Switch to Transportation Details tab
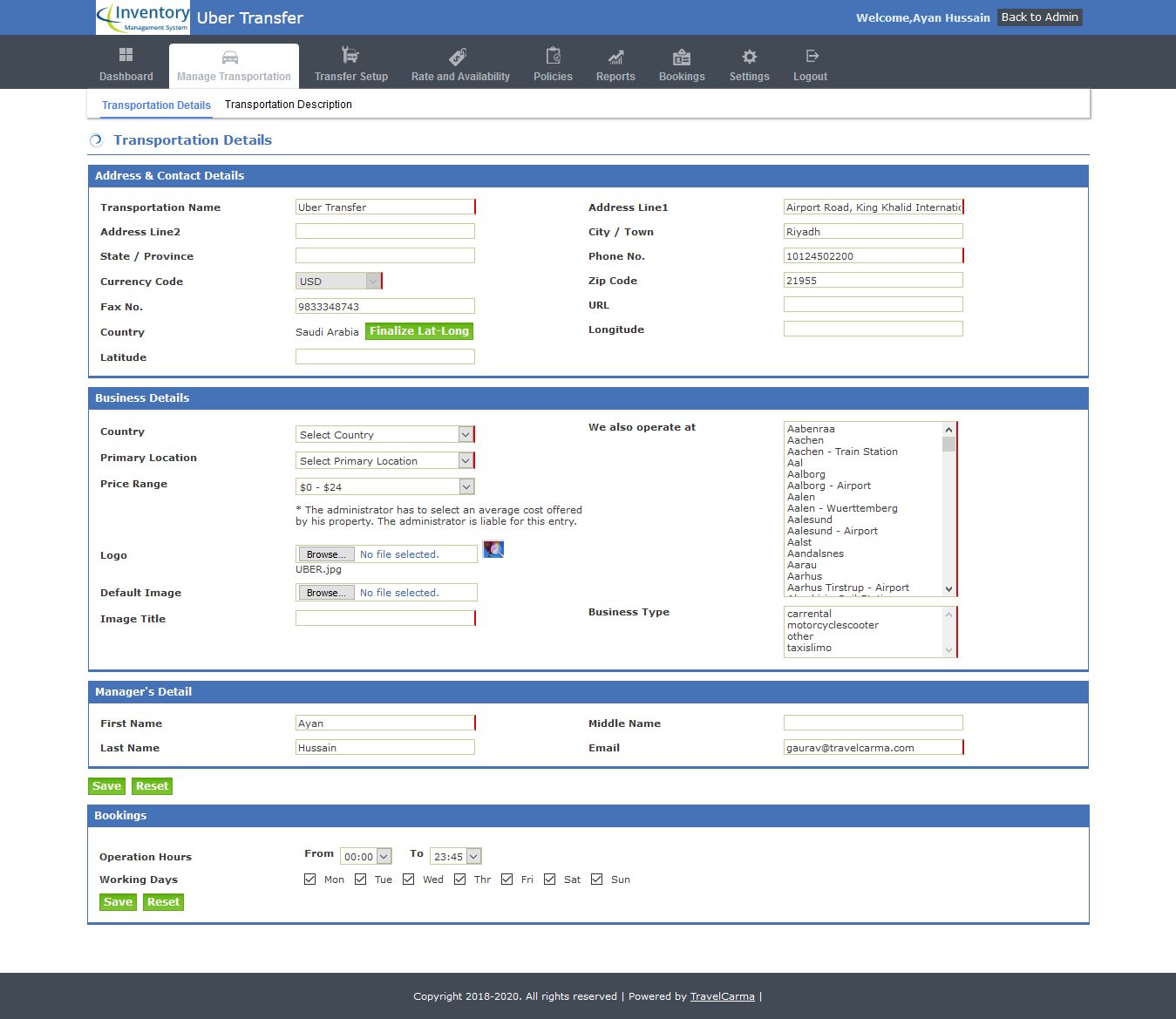Image resolution: width=1176 pixels, height=1019 pixels. (156, 105)
